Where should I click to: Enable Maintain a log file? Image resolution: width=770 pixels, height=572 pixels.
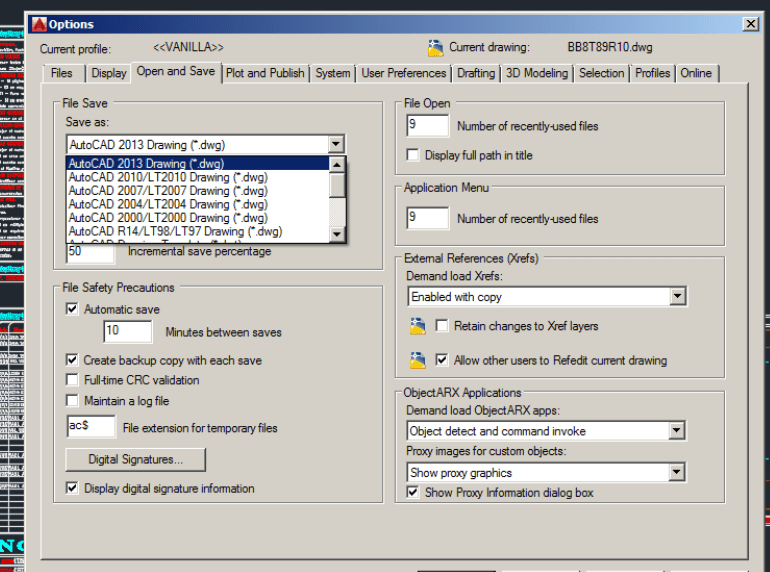(x=72, y=400)
